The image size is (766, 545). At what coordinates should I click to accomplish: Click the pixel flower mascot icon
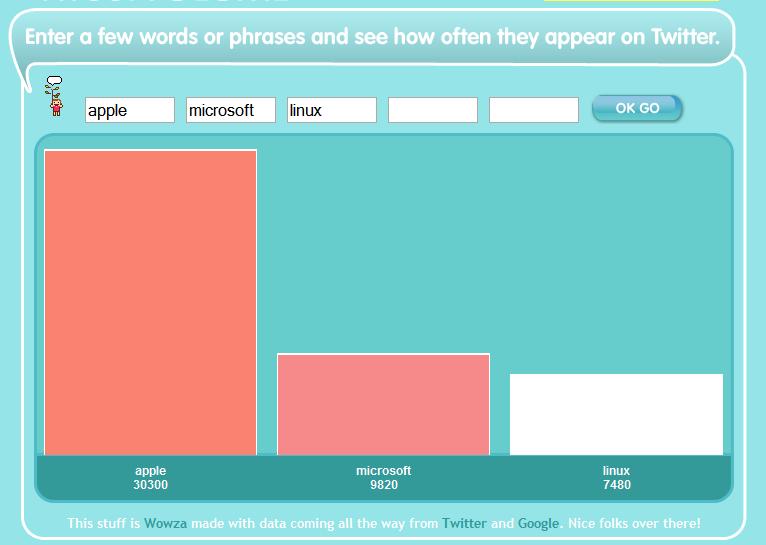pos(56,95)
